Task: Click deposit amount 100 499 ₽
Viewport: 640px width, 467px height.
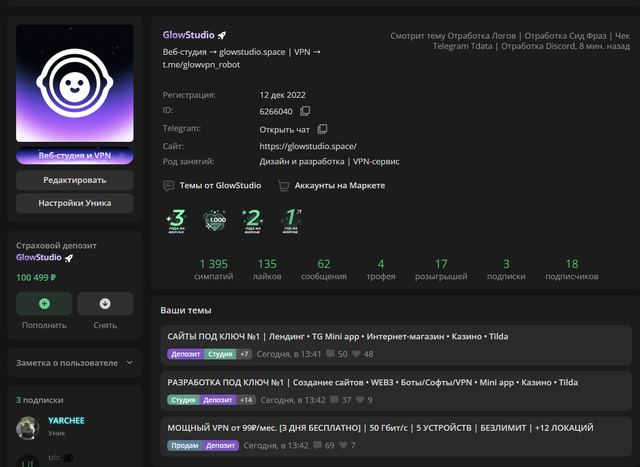Action: tap(36, 278)
